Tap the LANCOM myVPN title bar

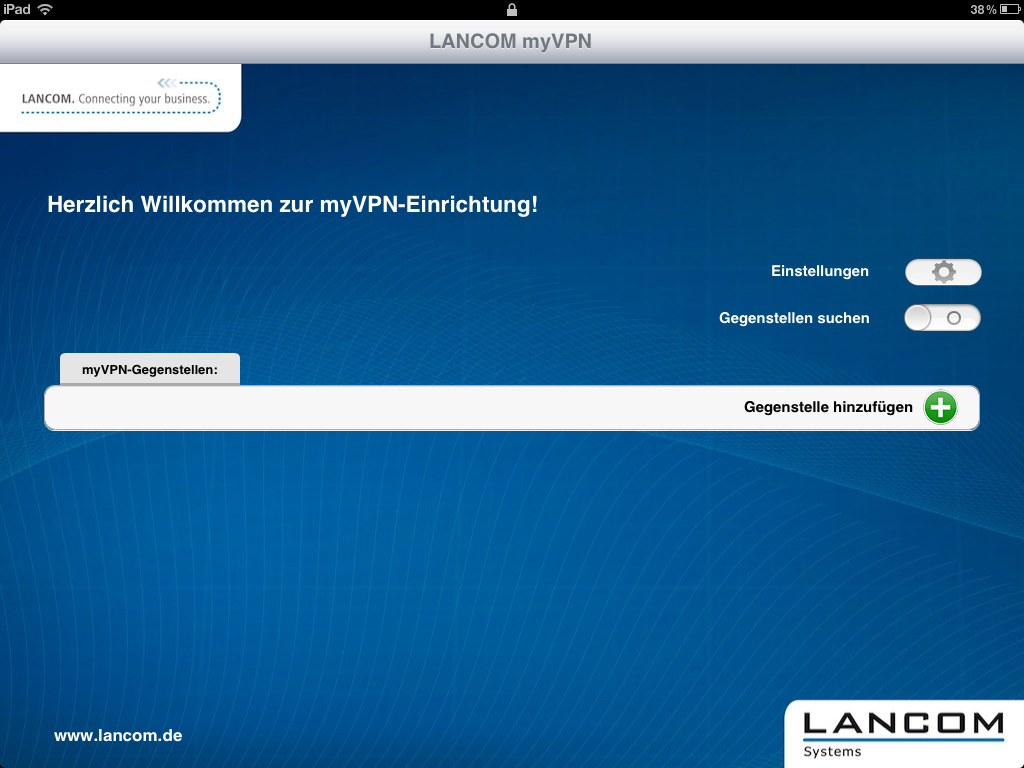click(x=512, y=41)
